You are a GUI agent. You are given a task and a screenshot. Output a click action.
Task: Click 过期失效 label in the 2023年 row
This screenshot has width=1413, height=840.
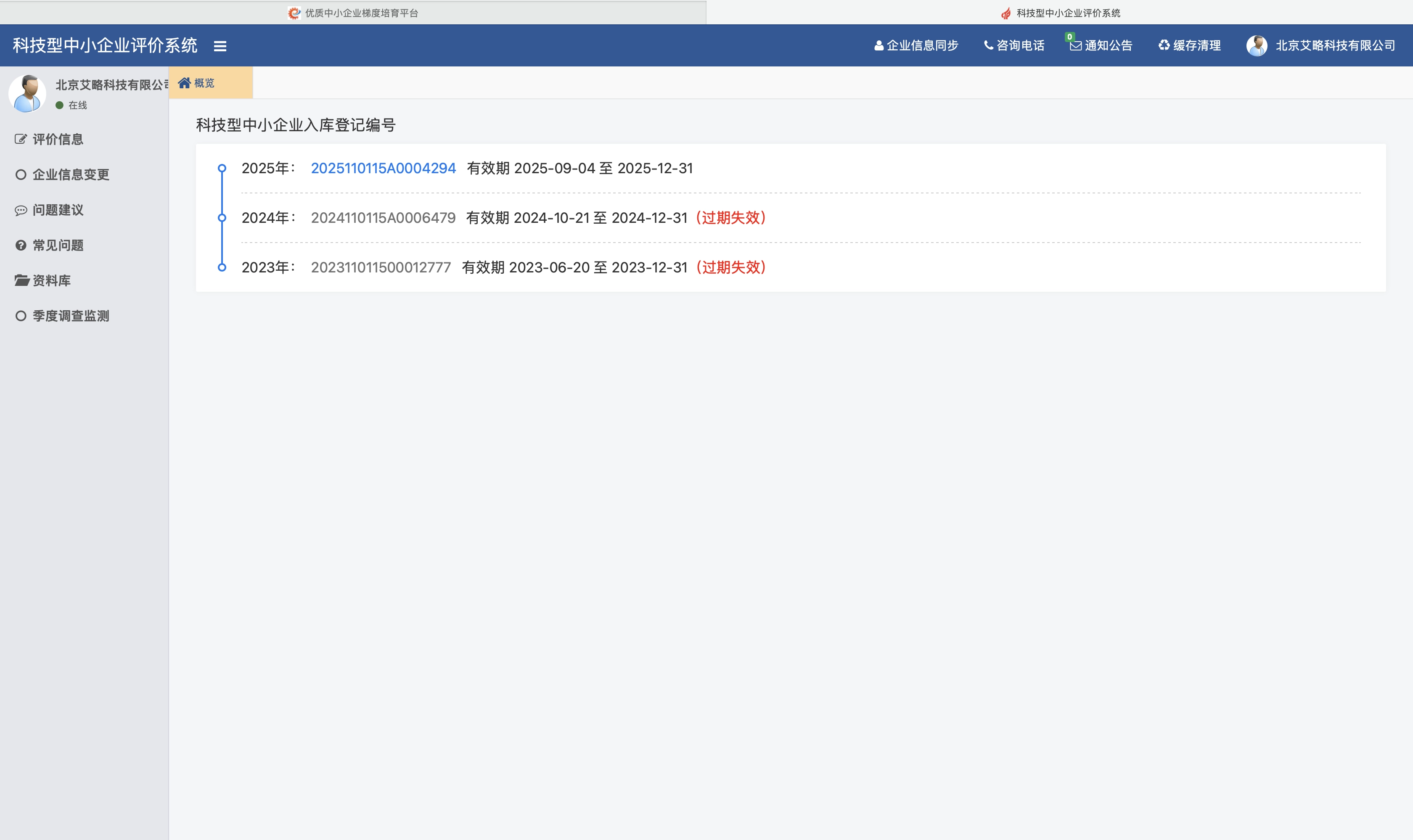(730, 267)
